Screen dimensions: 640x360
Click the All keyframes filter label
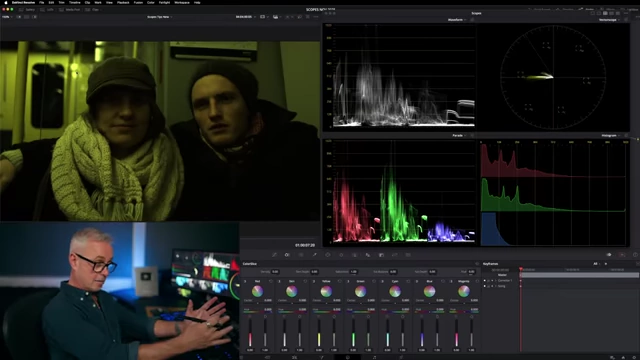pyautogui.click(x=595, y=264)
